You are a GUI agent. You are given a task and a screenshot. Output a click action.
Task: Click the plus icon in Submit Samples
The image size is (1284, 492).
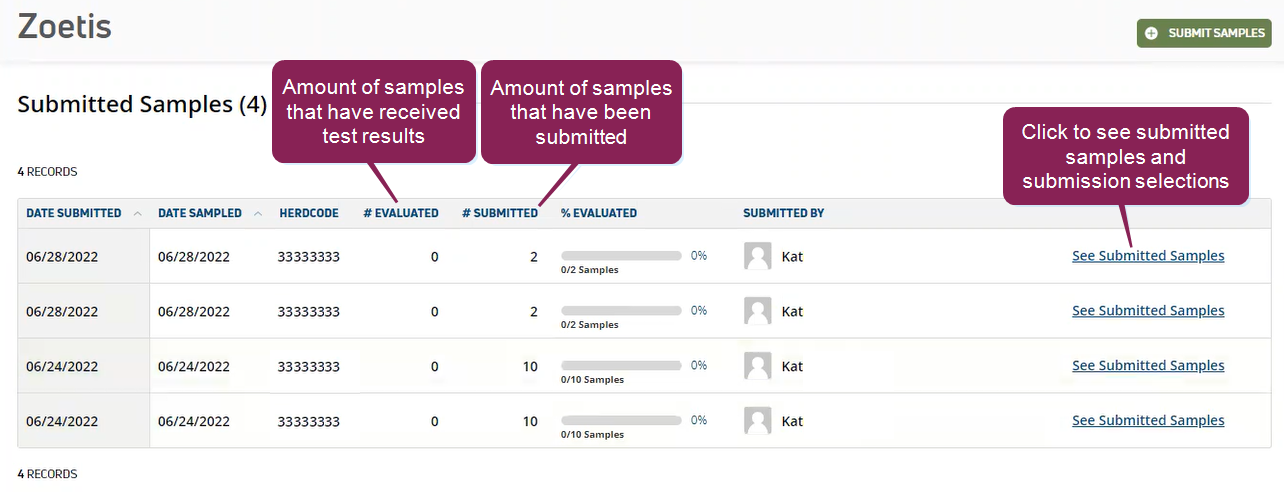[1152, 33]
